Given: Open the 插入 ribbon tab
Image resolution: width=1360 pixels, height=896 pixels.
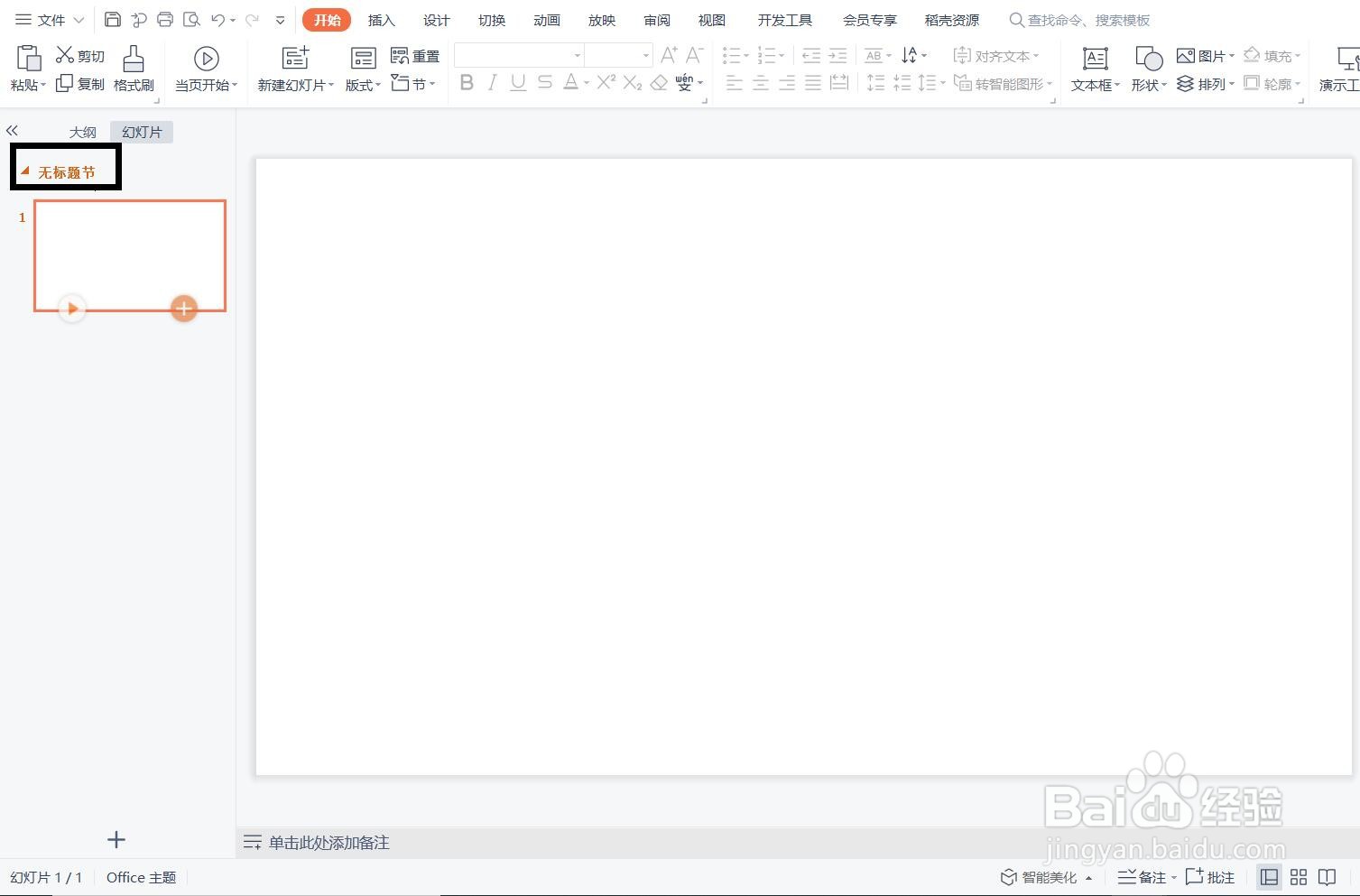Looking at the screenshot, I should (x=382, y=20).
